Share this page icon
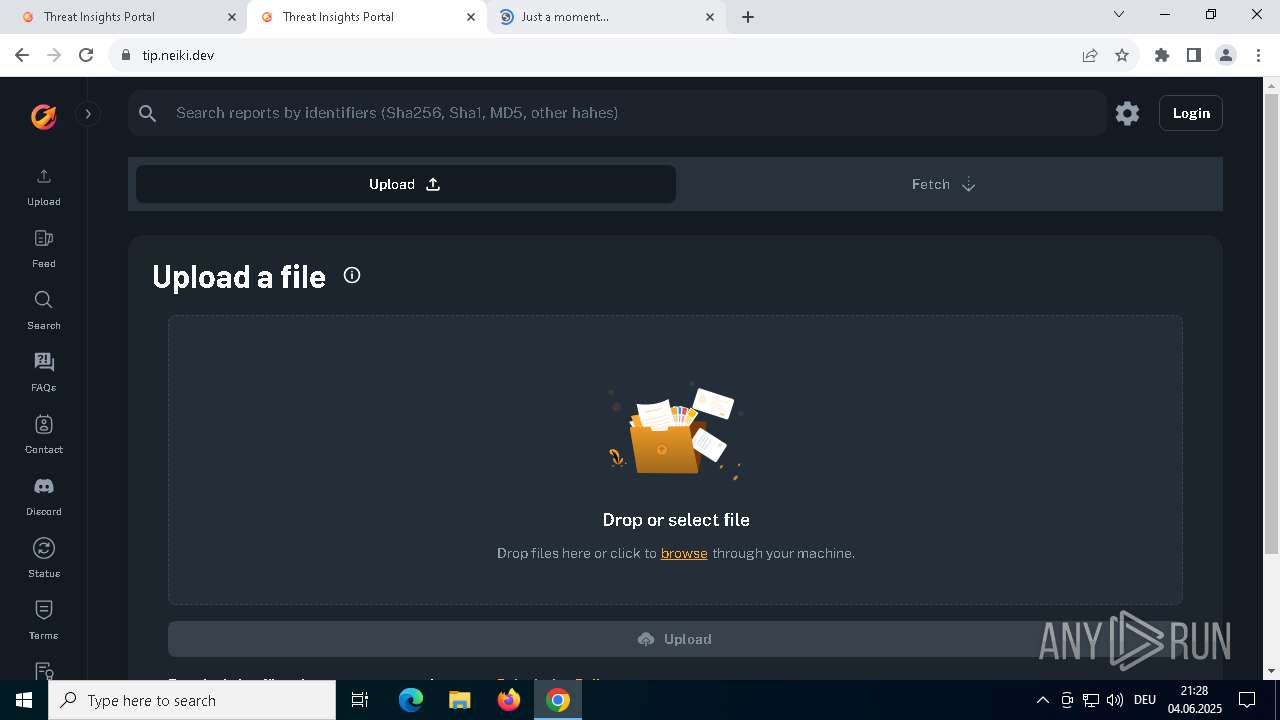This screenshot has height=720, width=1280. pyautogui.click(x=1090, y=55)
